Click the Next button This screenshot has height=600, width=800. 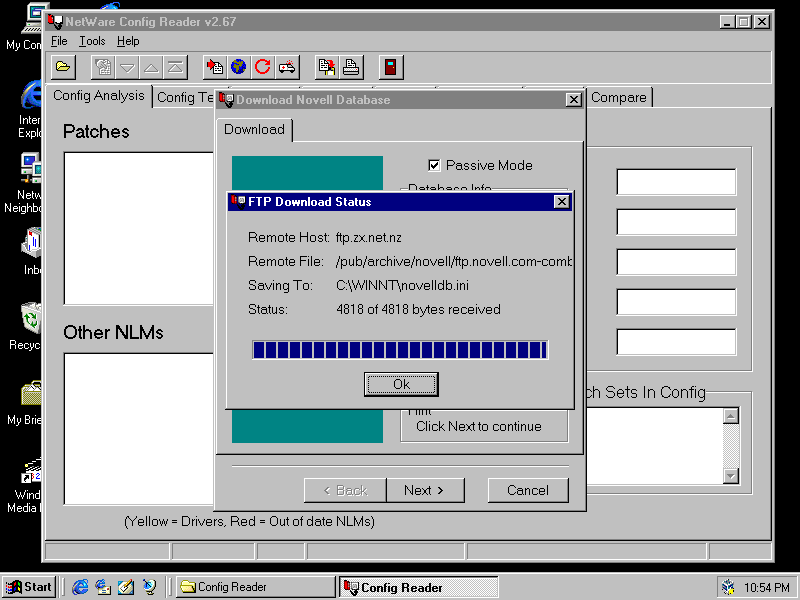(425, 490)
